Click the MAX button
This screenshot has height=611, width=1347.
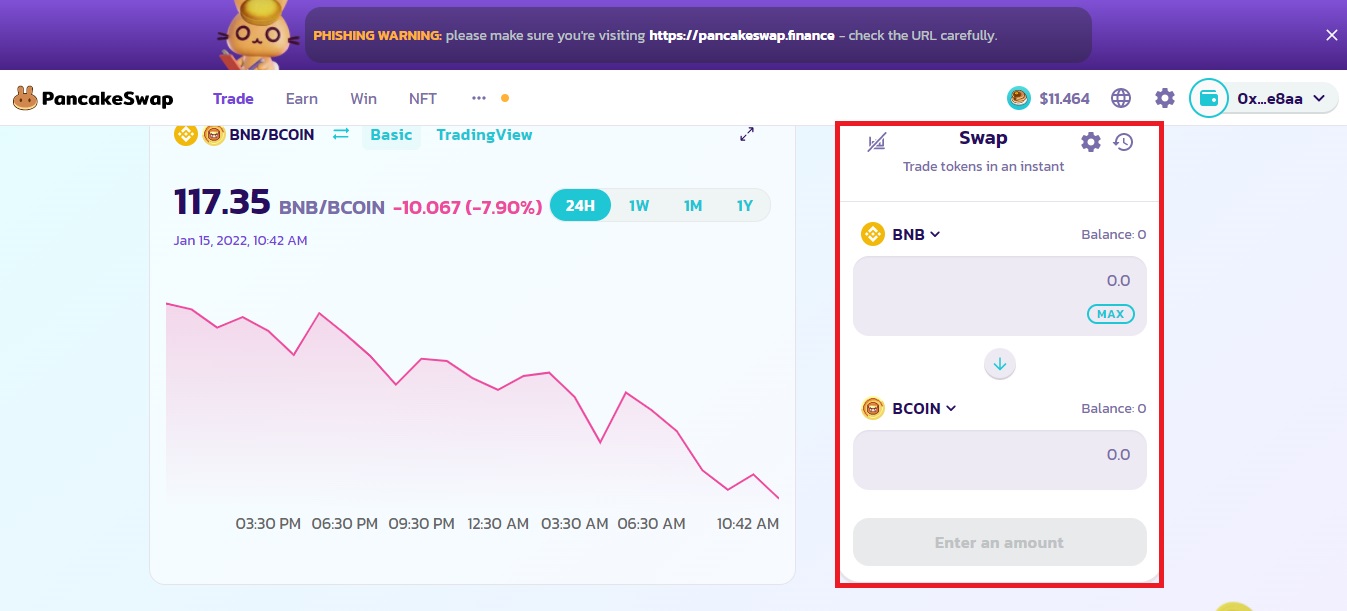point(1110,314)
